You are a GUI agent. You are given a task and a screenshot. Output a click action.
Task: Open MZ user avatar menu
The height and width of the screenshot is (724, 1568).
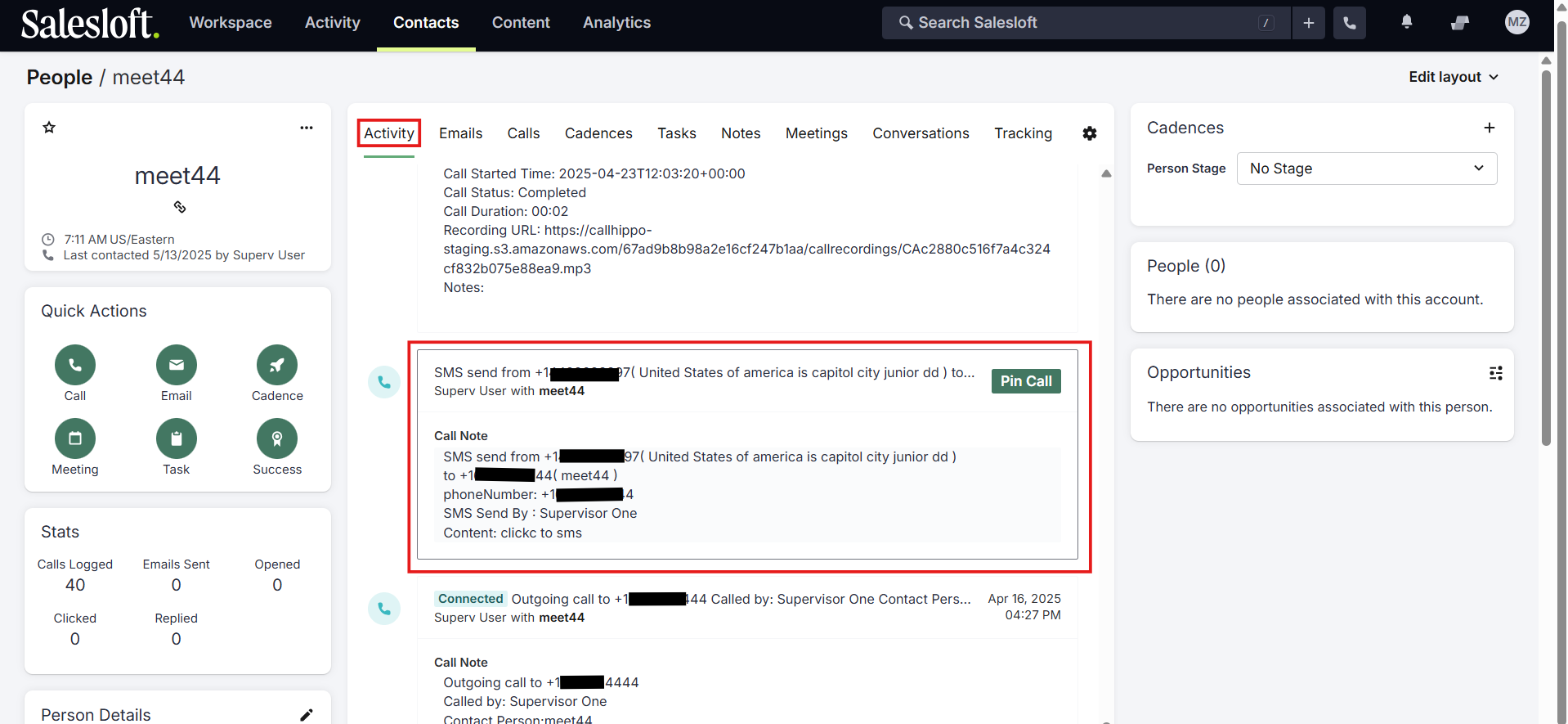click(1517, 22)
